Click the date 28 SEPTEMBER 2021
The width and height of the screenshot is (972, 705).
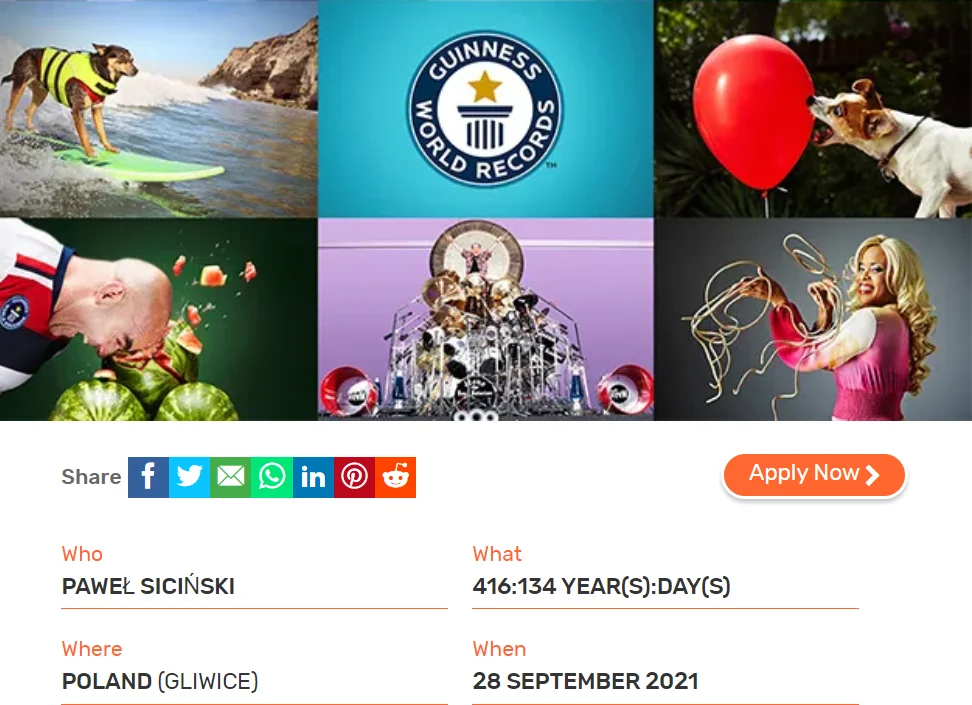(585, 681)
